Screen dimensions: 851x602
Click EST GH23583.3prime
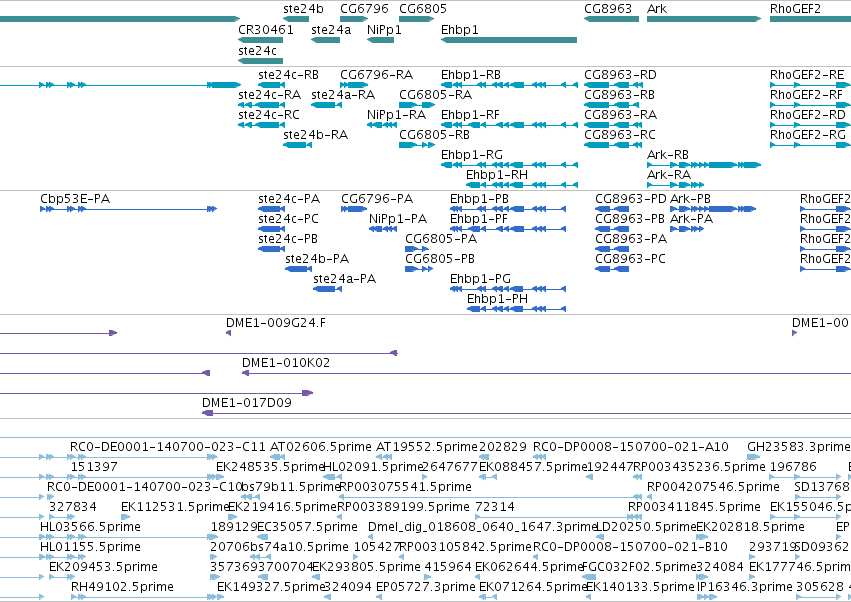(798, 447)
